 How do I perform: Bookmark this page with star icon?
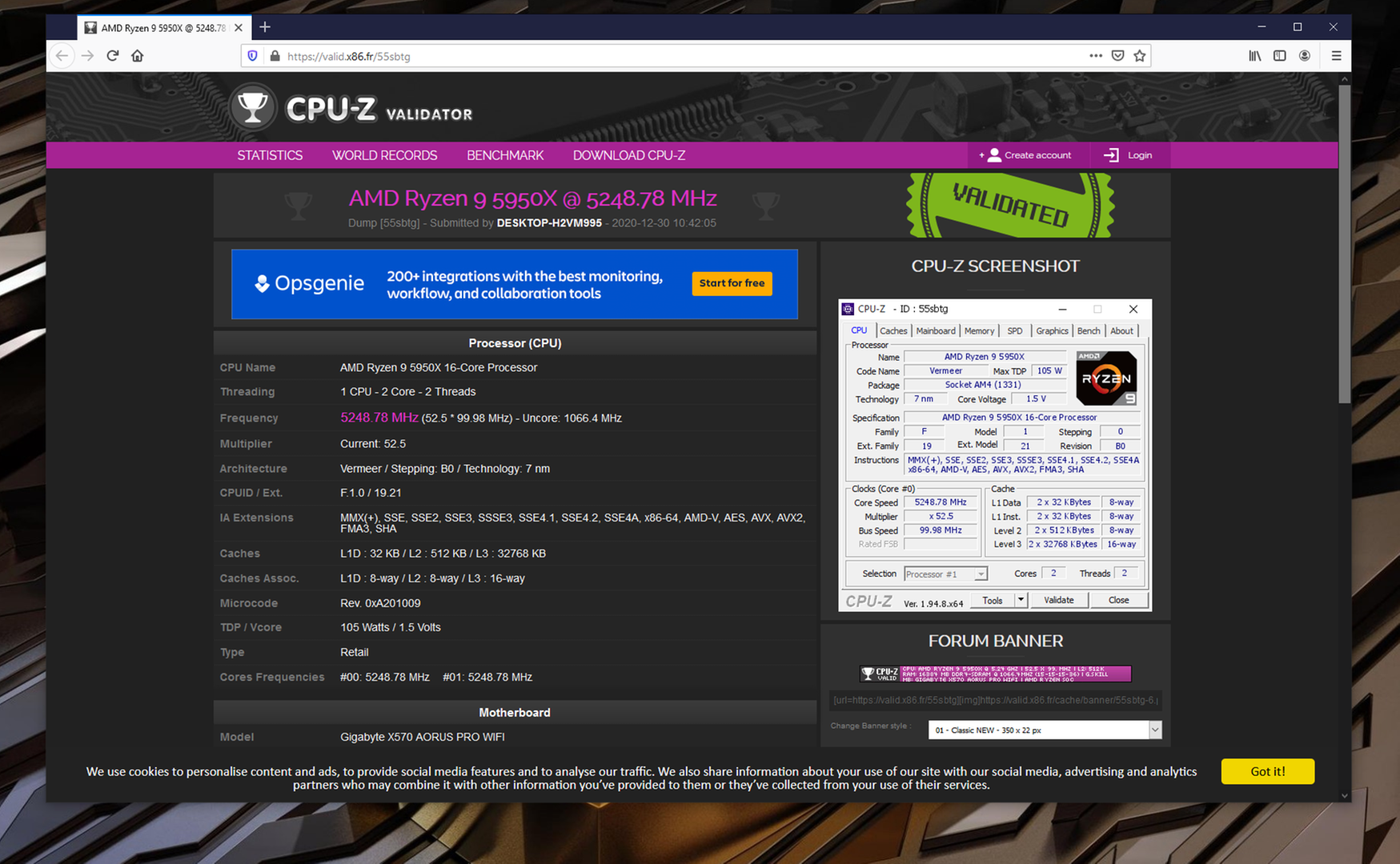[x=1140, y=56]
